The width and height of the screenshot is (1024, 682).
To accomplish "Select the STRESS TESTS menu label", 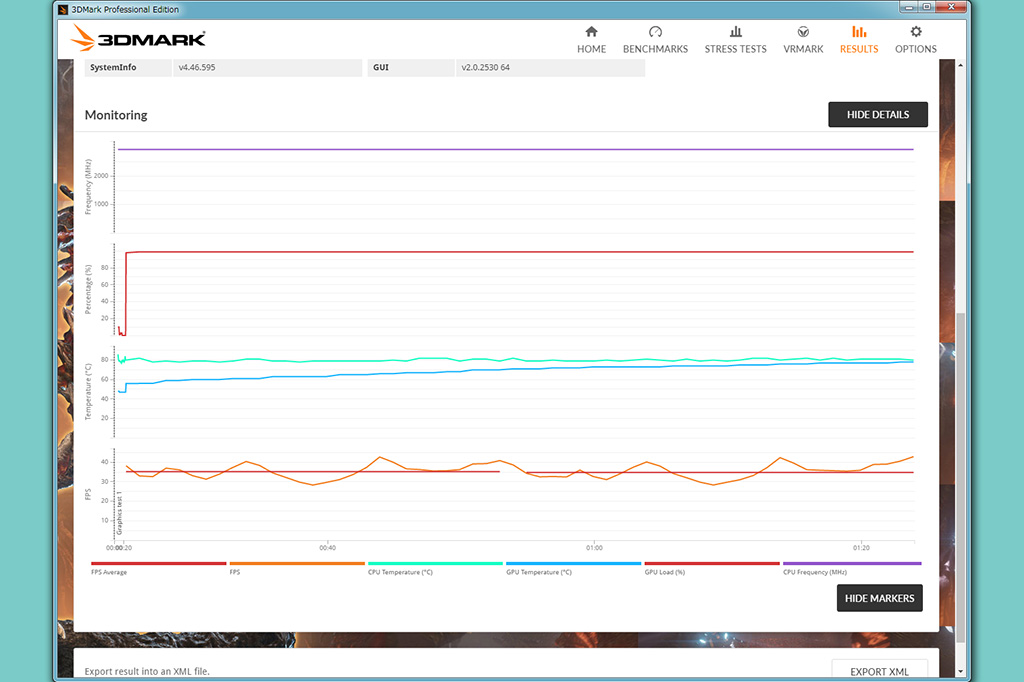I will tap(735, 49).
